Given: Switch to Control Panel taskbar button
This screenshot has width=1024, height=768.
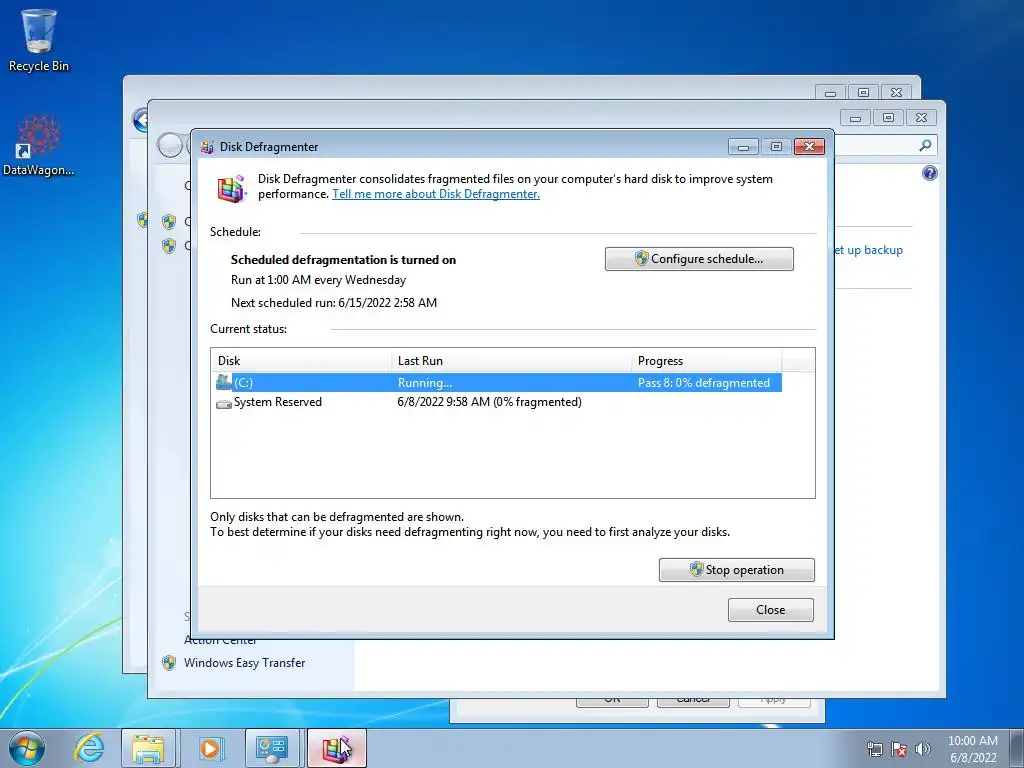Looking at the screenshot, I should 272,748.
